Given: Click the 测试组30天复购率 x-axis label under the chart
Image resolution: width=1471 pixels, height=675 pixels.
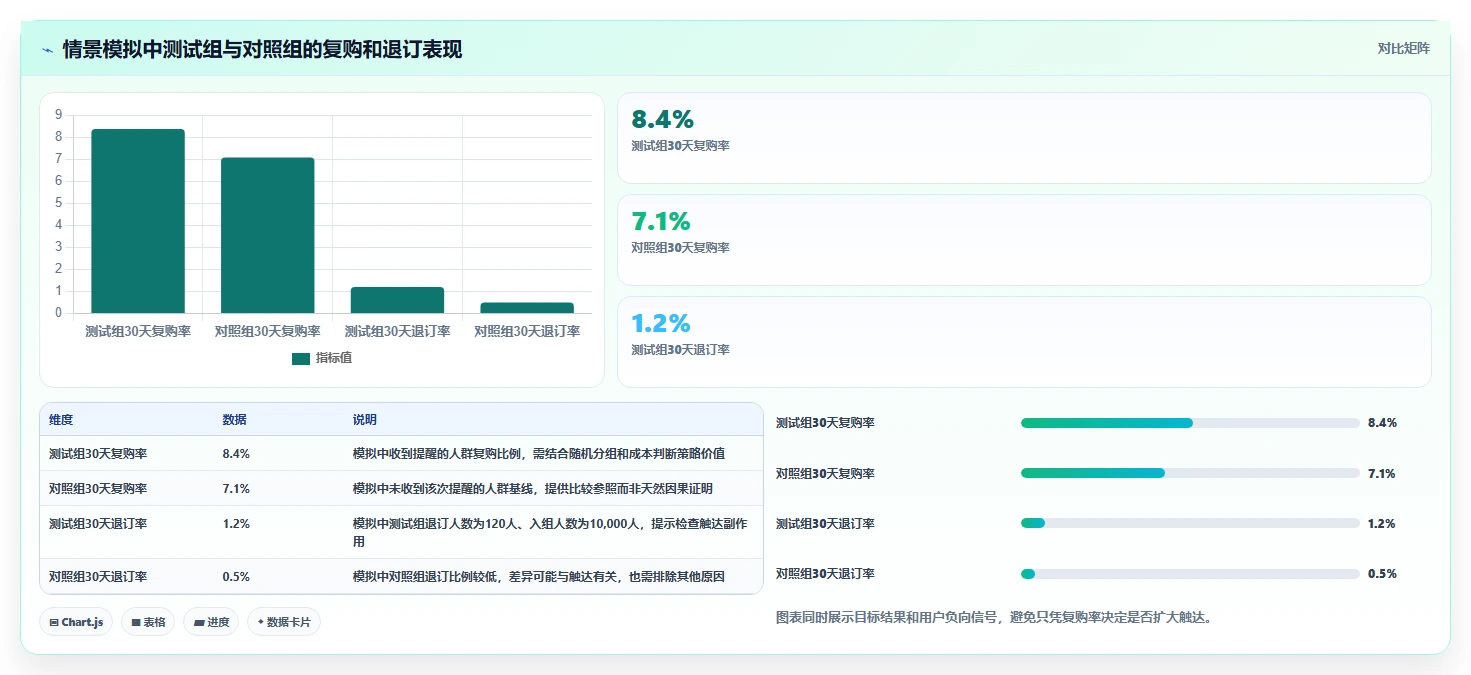Looking at the screenshot, I should point(138,331).
